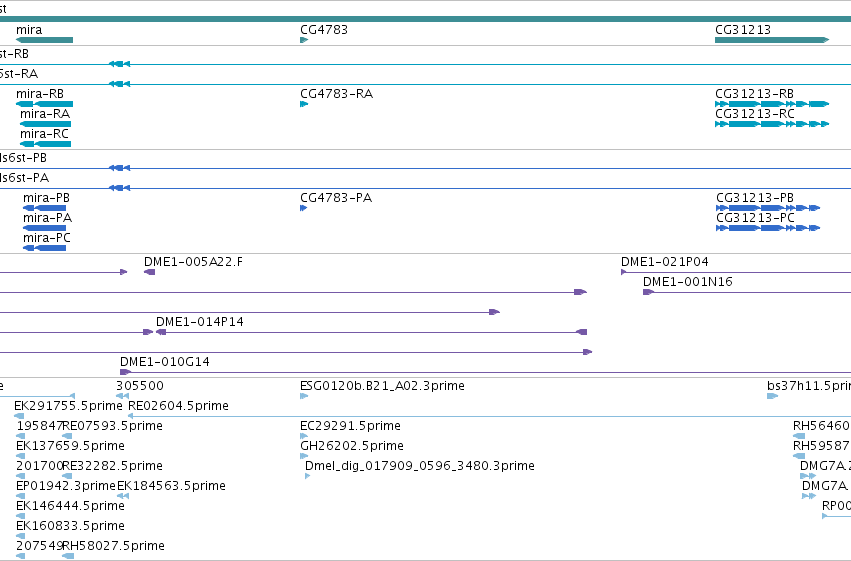The width and height of the screenshot is (851, 561).
Task: Click the mira-PA protein feature
Action: coord(45,228)
